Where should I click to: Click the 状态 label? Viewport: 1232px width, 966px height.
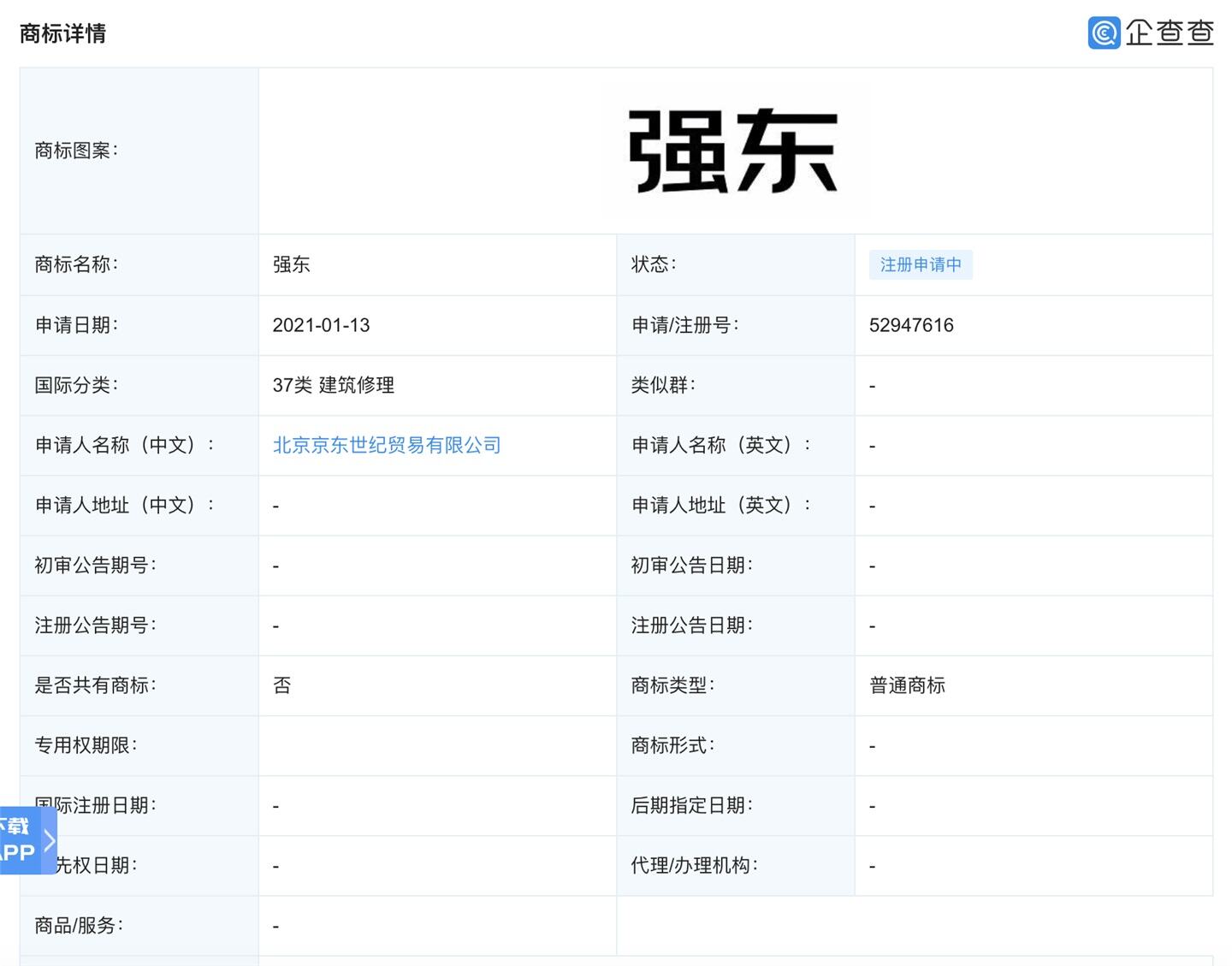coord(654,264)
